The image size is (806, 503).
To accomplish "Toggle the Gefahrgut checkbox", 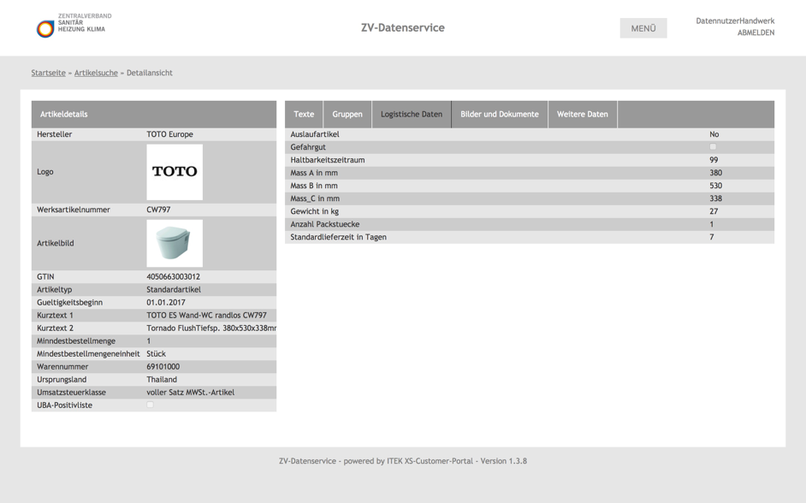I will coord(712,147).
